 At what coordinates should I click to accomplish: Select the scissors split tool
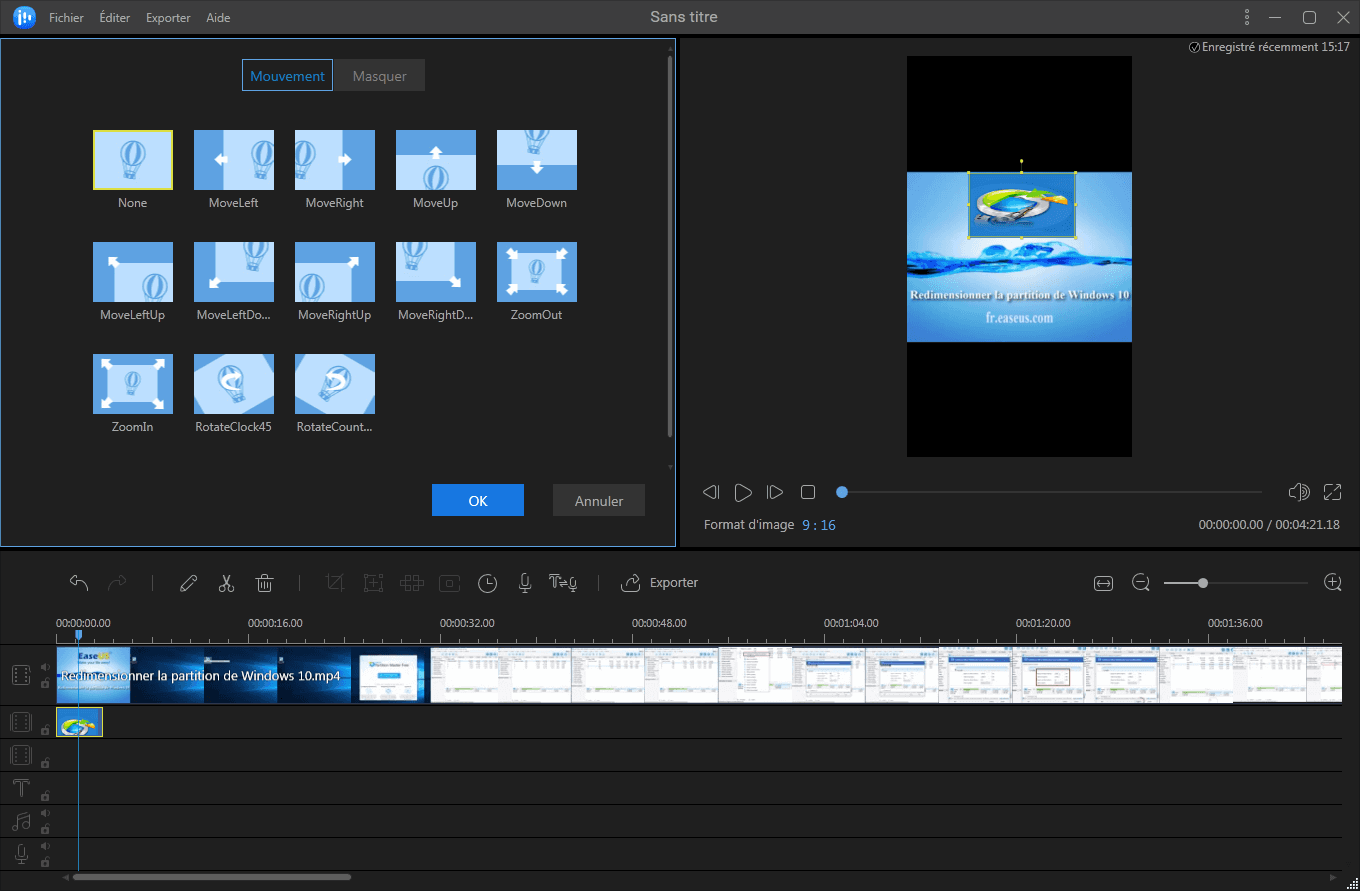click(x=226, y=583)
